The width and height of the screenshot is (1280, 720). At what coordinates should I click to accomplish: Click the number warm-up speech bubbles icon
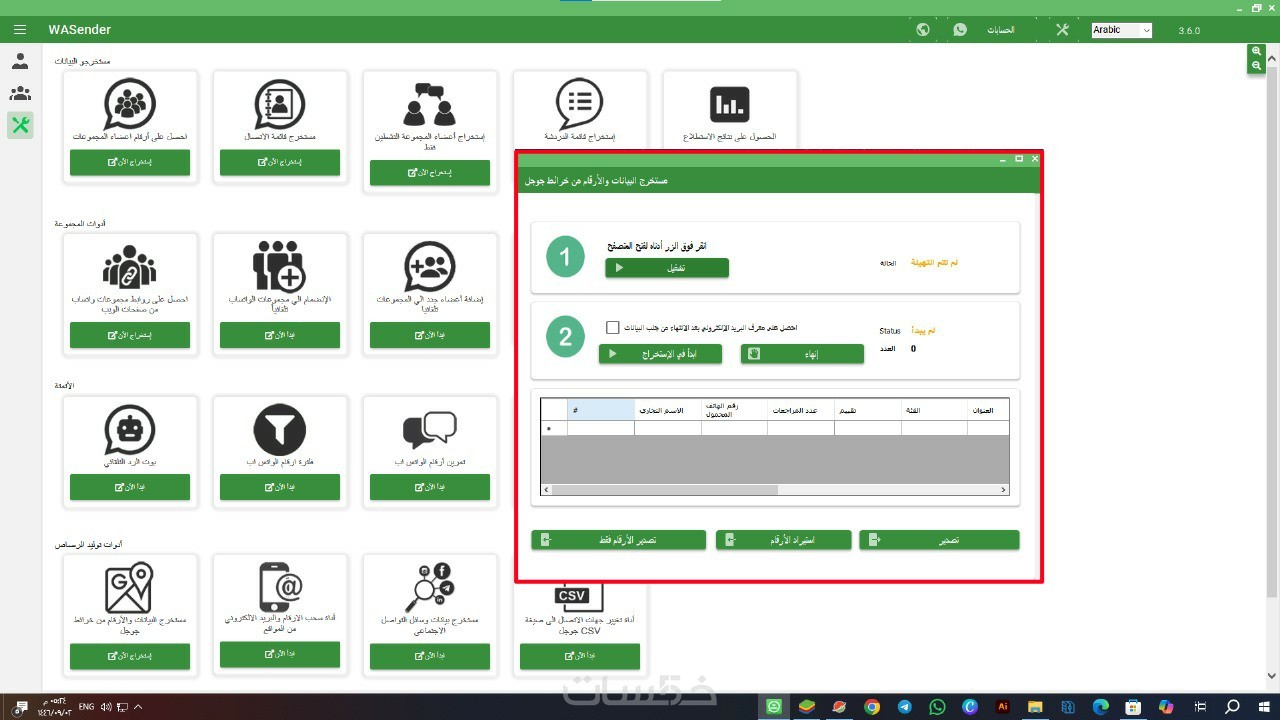430,431
